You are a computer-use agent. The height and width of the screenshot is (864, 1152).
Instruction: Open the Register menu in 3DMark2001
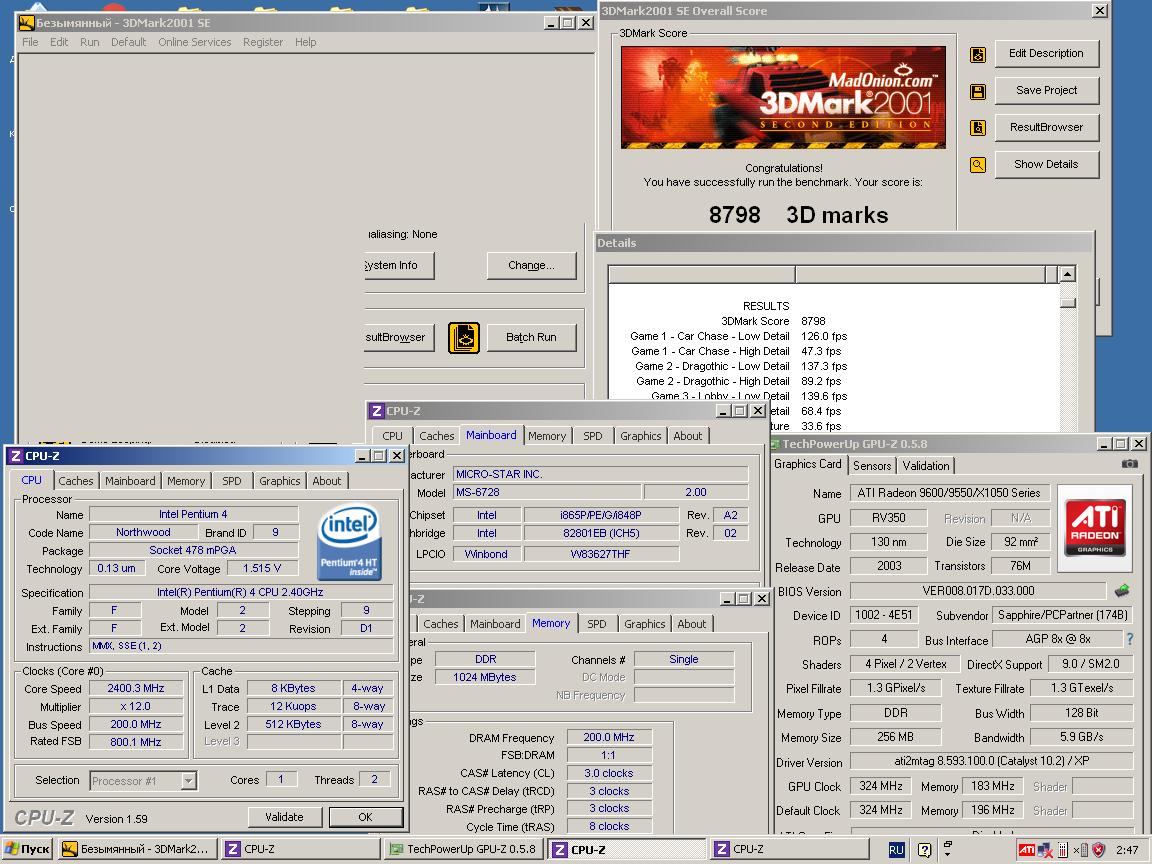pos(263,42)
